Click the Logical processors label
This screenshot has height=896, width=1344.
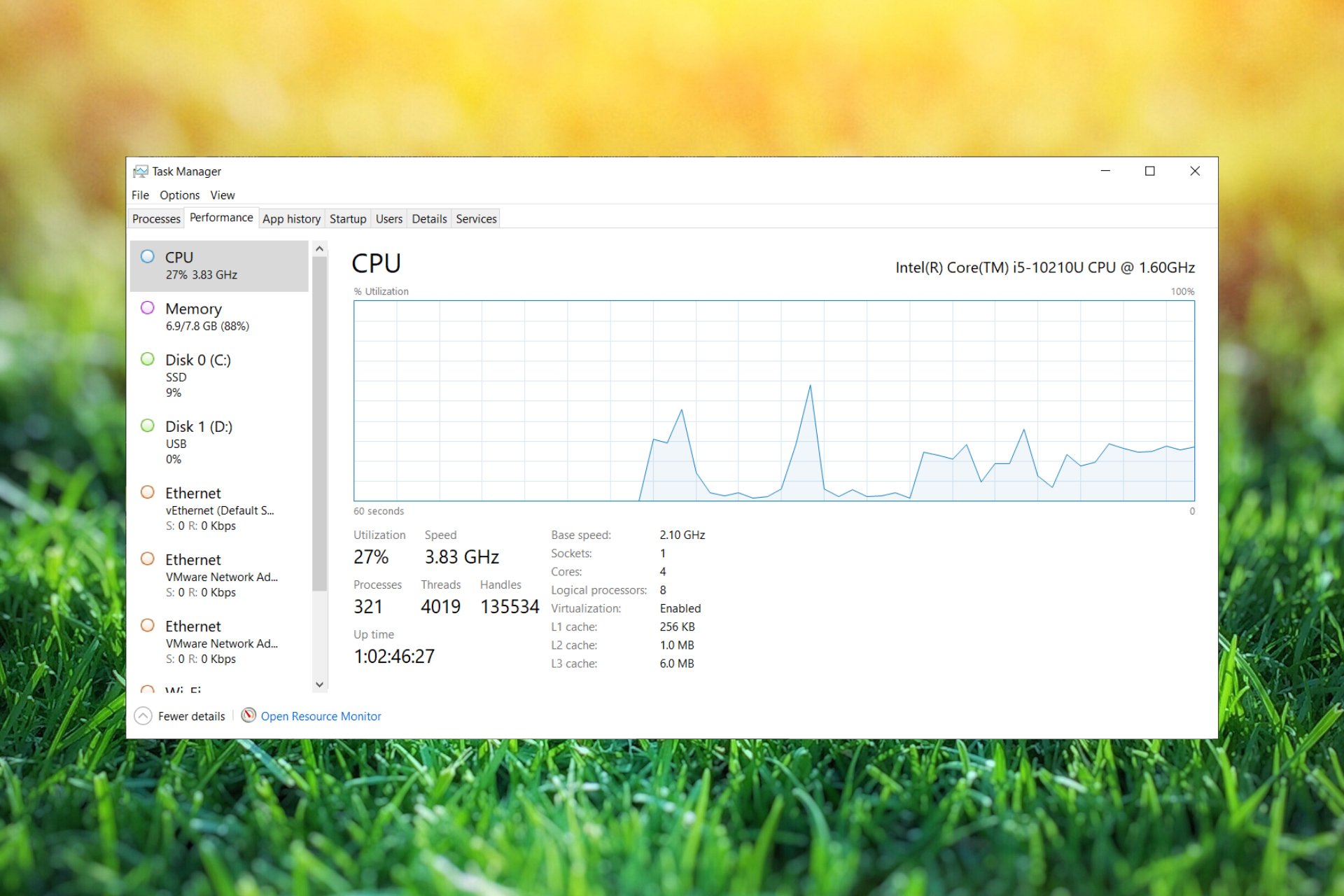tap(598, 590)
